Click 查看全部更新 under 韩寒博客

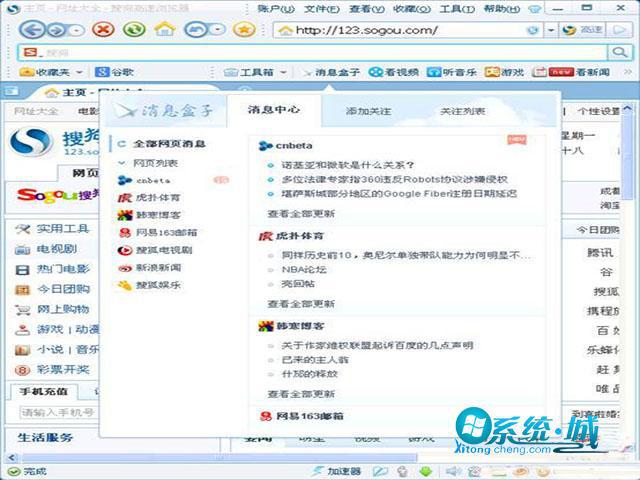pyautogui.click(x=301, y=394)
